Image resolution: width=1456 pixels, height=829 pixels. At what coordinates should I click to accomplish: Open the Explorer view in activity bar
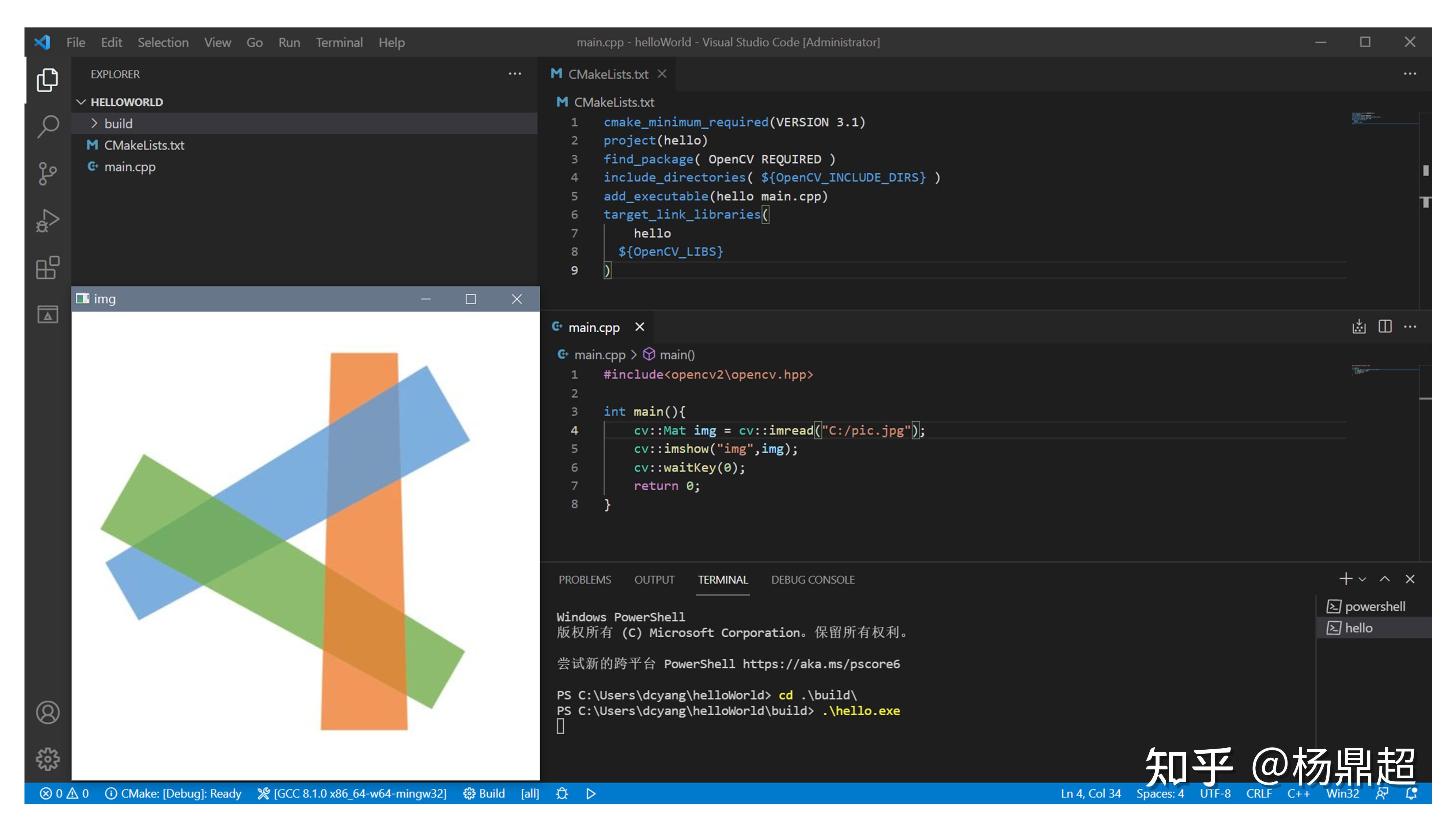[x=47, y=80]
